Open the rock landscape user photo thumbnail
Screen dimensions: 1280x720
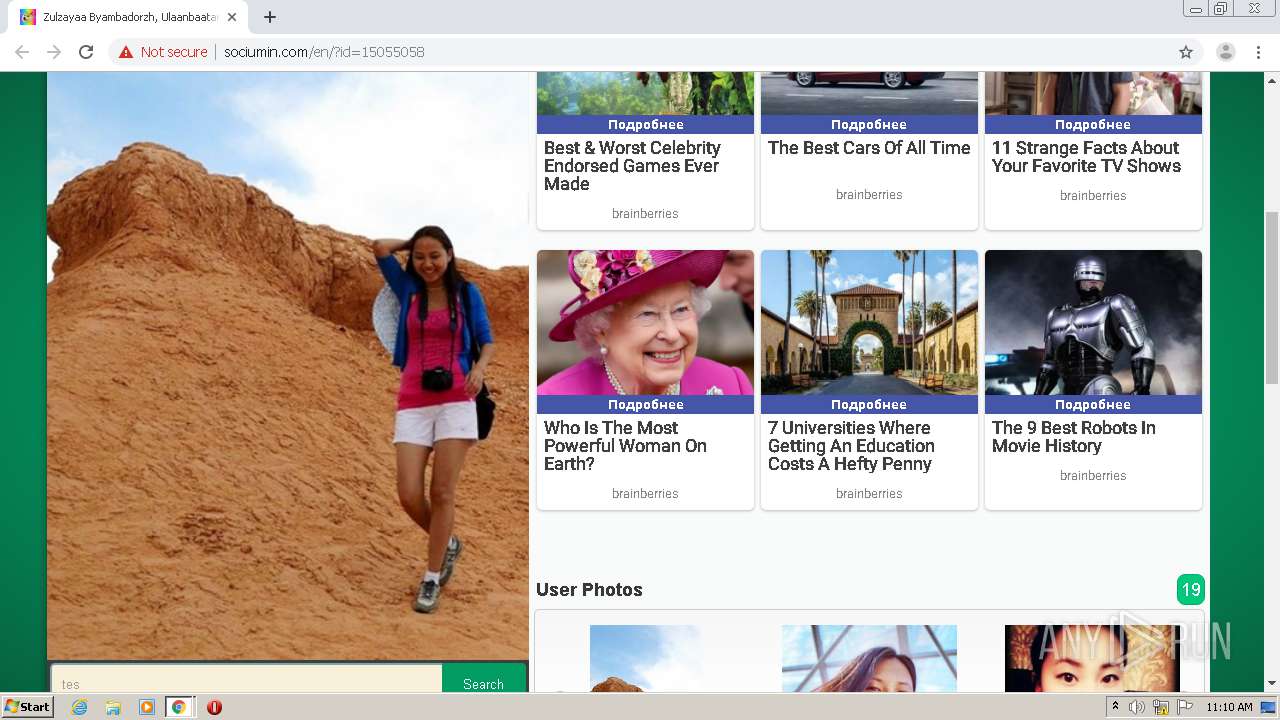tap(645, 659)
